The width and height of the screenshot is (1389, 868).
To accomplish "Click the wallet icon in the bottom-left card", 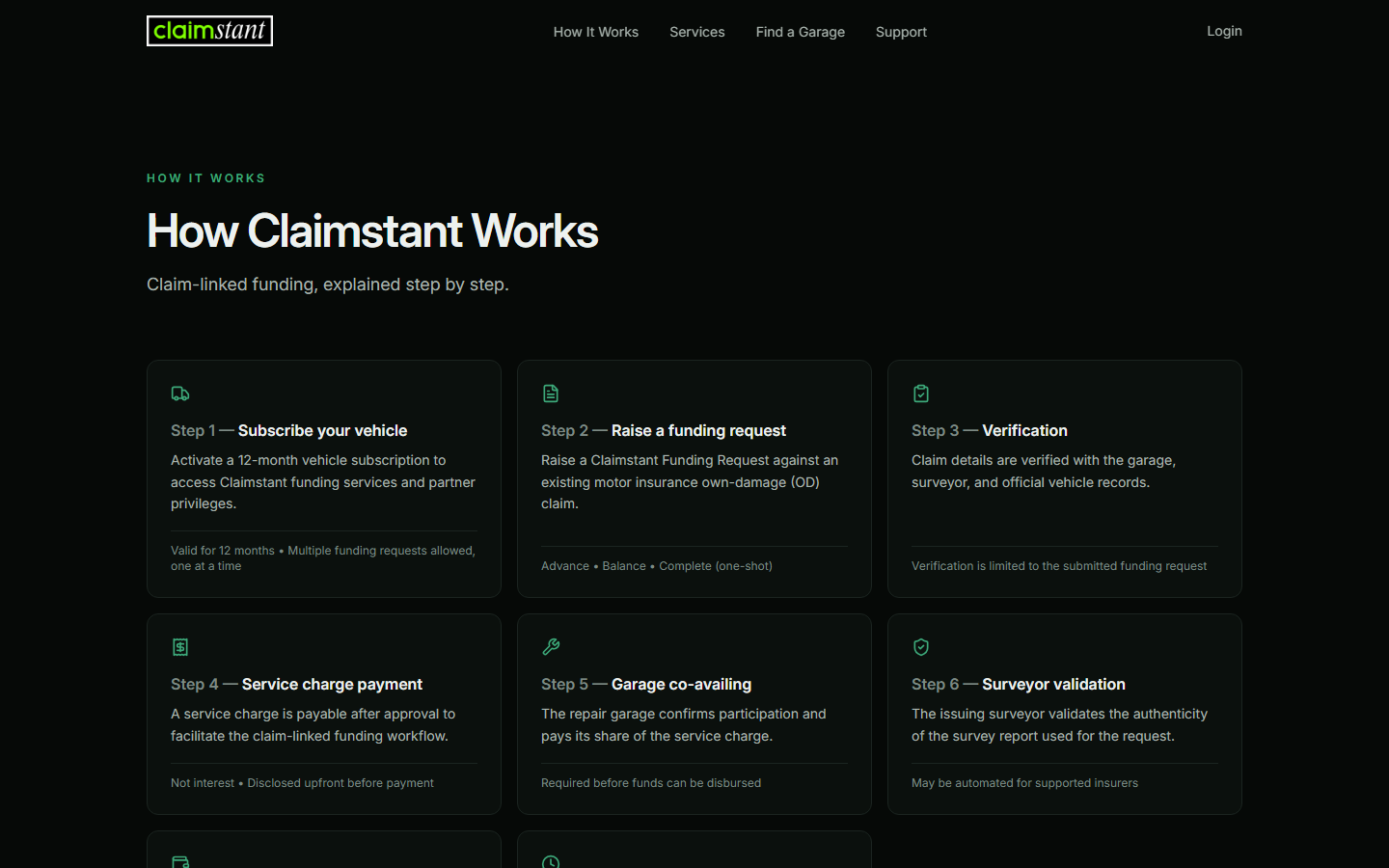I will (180, 861).
